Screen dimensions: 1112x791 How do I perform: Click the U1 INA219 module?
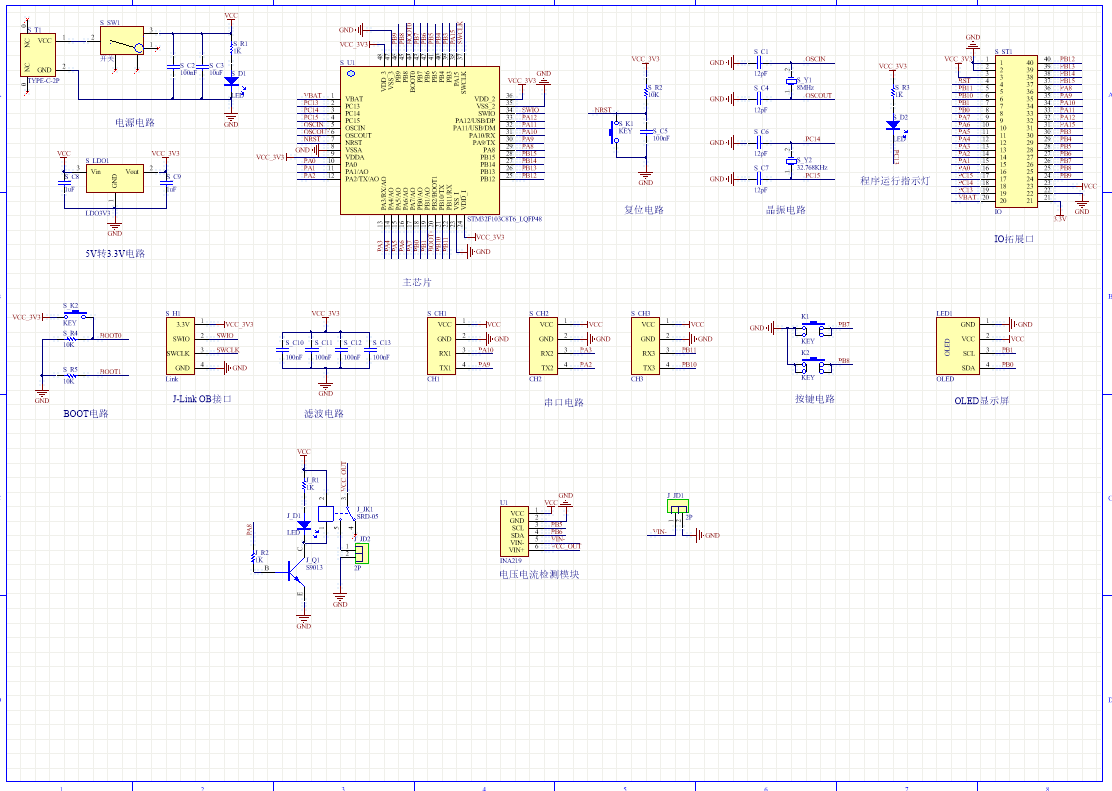(x=514, y=531)
